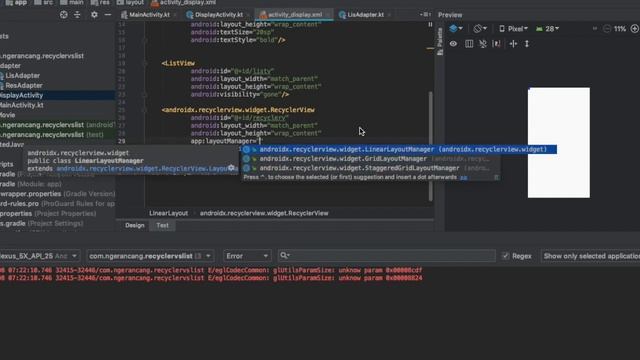Click the first glUtilsParamSize error log line
Screen dimensions: 640x360
[x=211, y=270]
